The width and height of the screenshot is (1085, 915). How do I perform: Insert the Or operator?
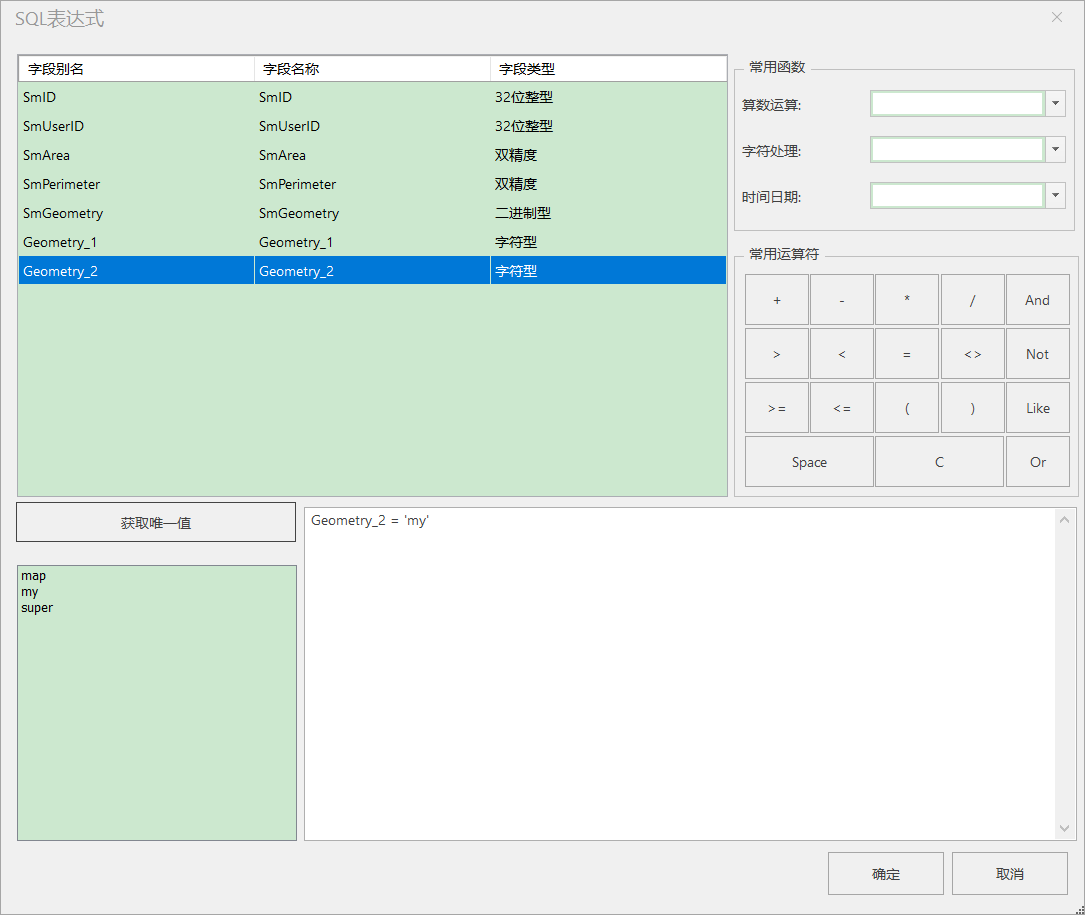tap(1037, 462)
